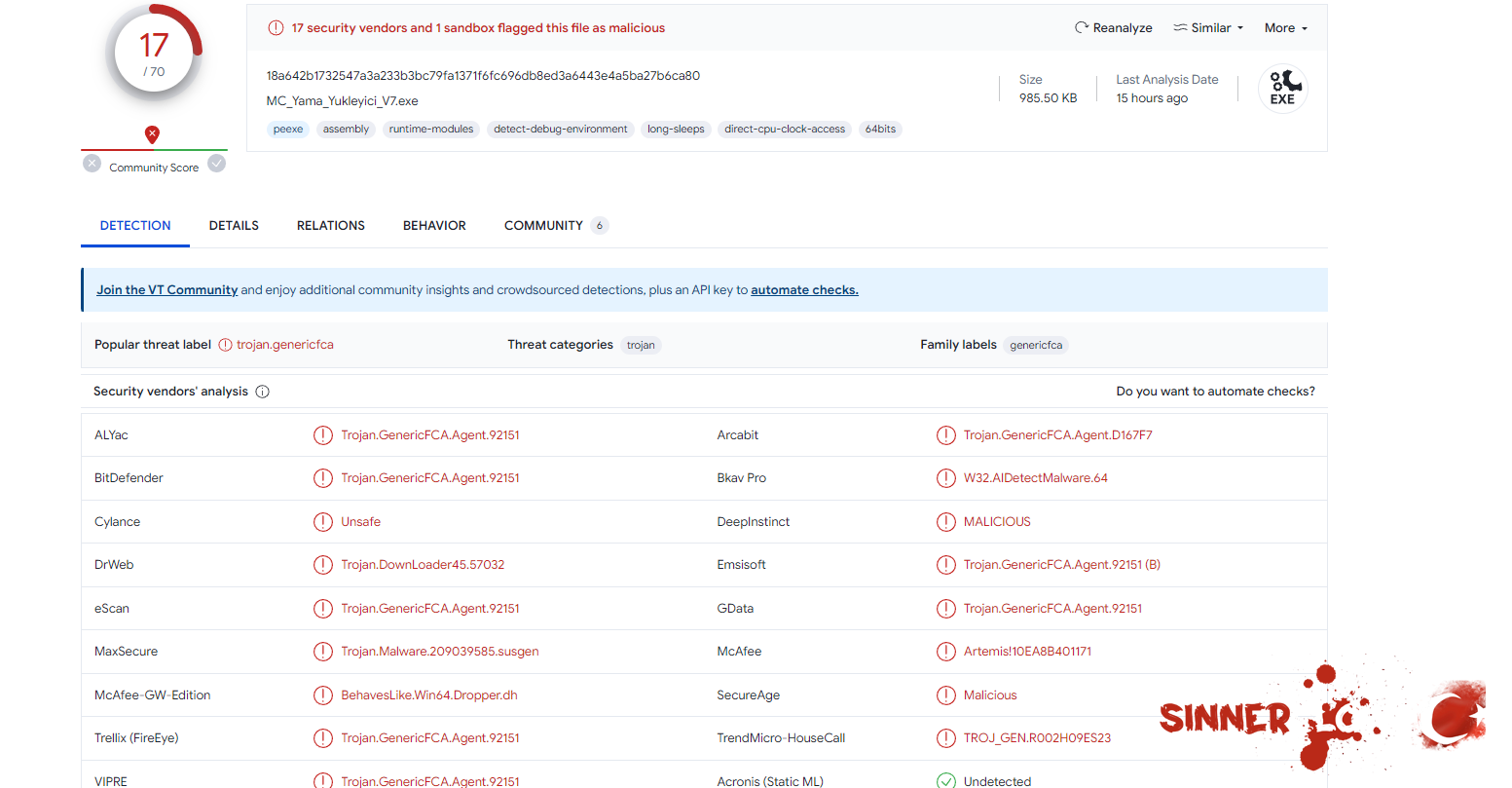The image size is (1512, 788).
Task: Click the file hash text
Action: pyautogui.click(x=483, y=76)
